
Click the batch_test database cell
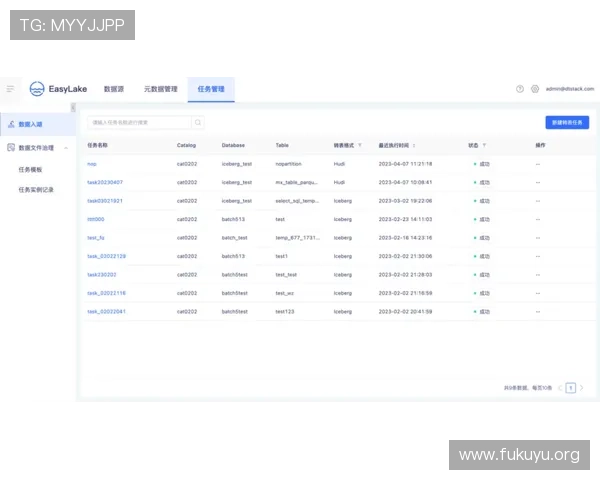[x=235, y=238]
